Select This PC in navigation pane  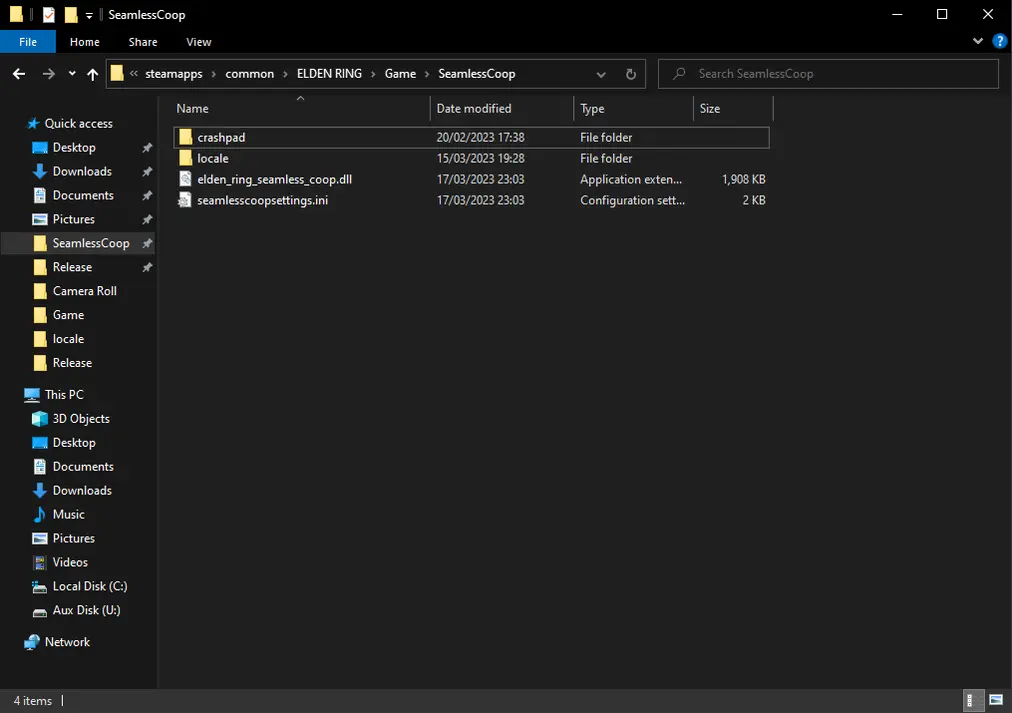(x=64, y=394)
